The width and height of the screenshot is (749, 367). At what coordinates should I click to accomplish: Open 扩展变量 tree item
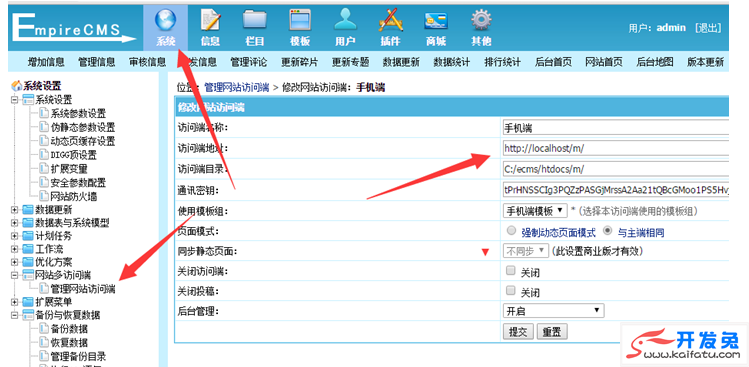[69, 169]
